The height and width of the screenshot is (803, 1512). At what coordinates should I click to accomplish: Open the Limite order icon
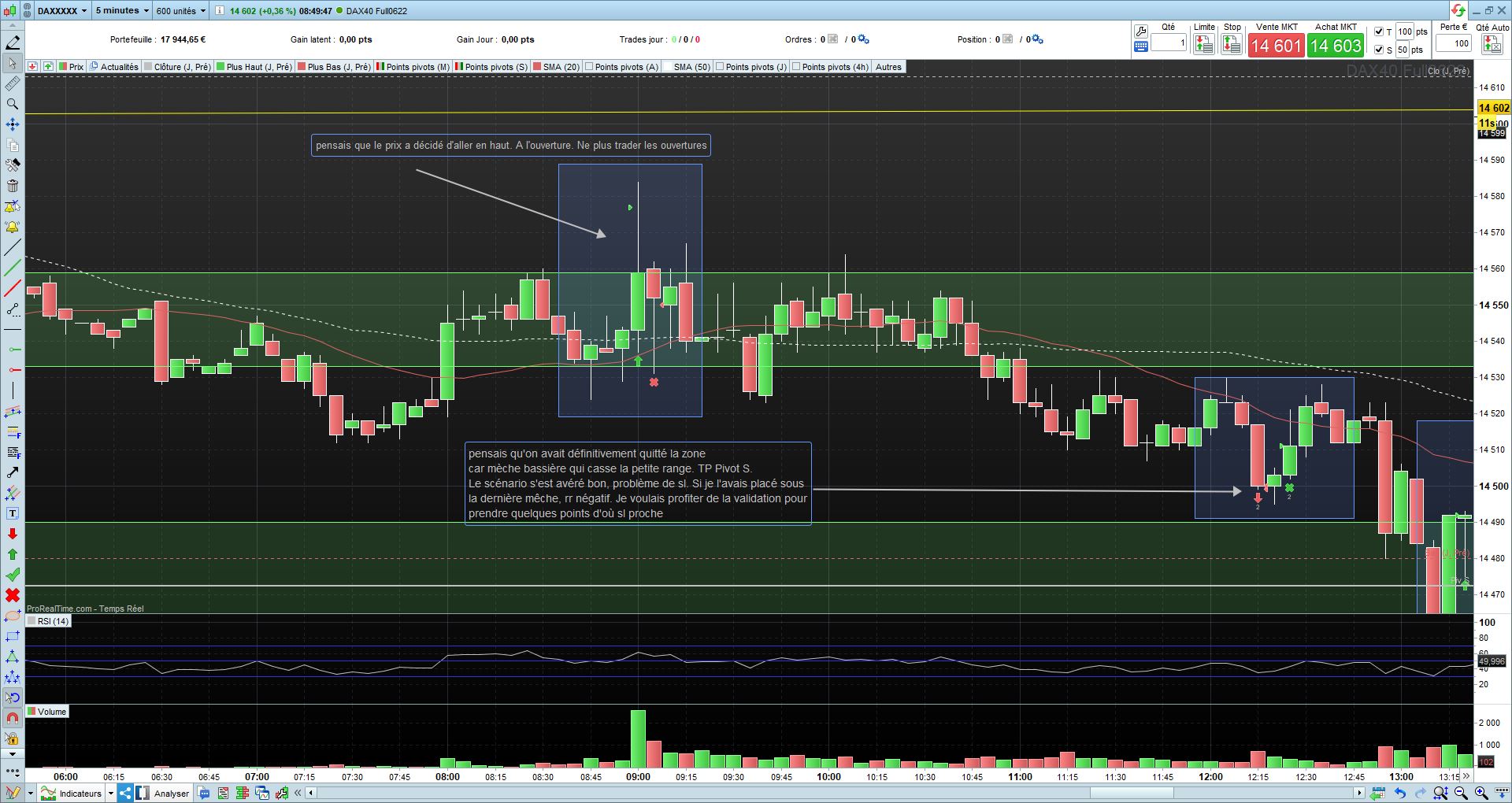click(1204, 44)
